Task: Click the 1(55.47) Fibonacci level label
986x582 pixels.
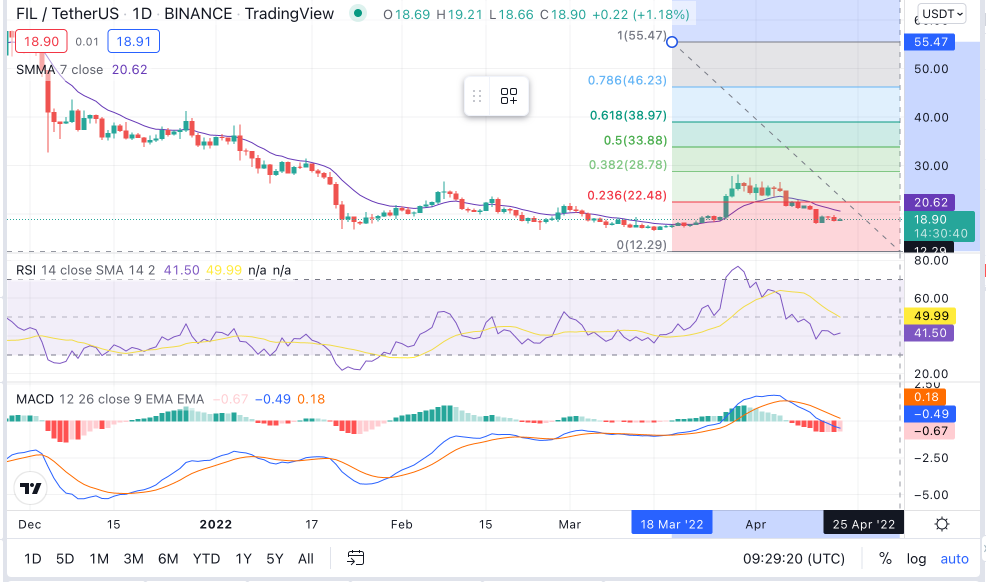Action: pyautogui.click(x=641, y=35)
